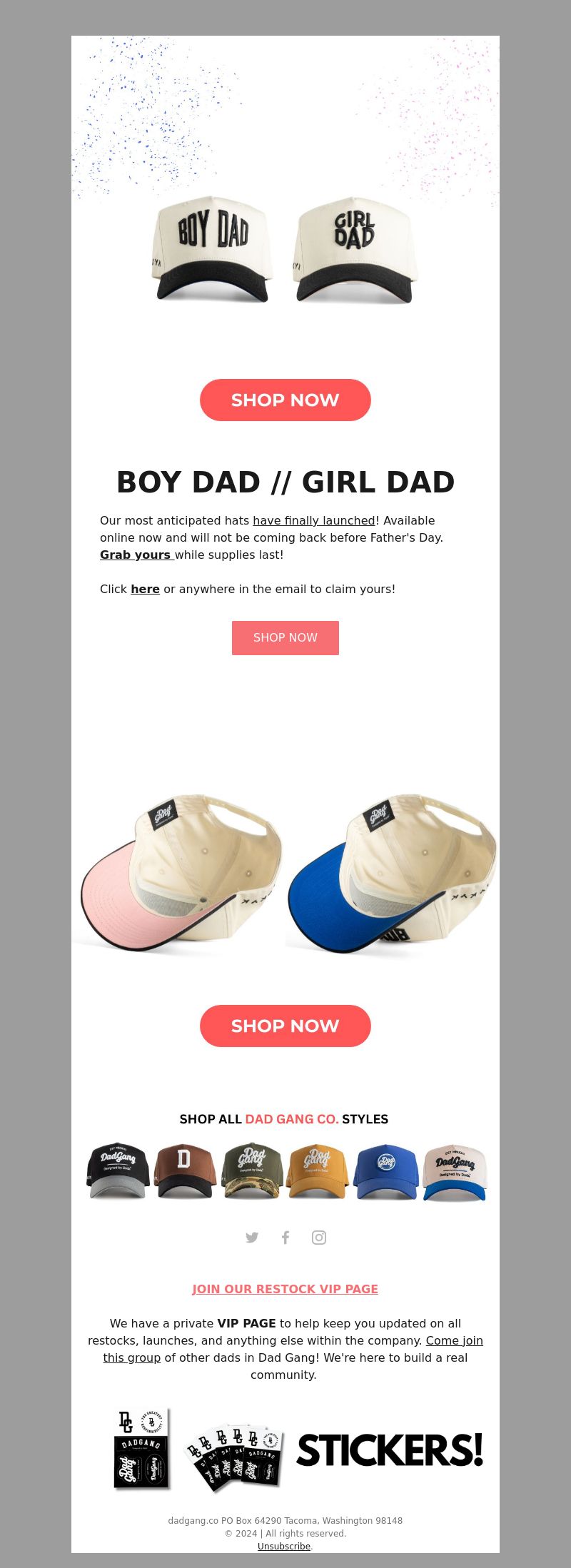Click the Girl Dad hat image
This screenshot has height=1568, width=571.
click(x=355, y=251)
